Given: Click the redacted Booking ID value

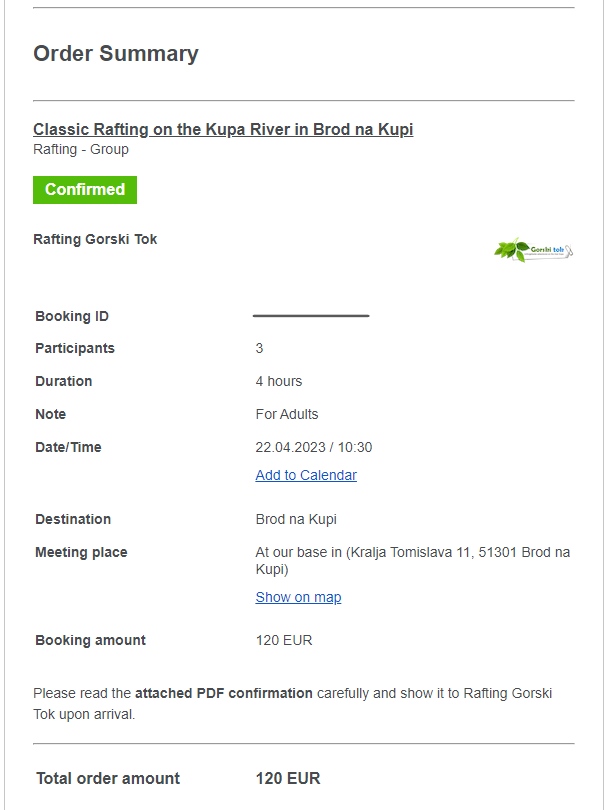Looking at the screenshot, I should coord(311,316).
